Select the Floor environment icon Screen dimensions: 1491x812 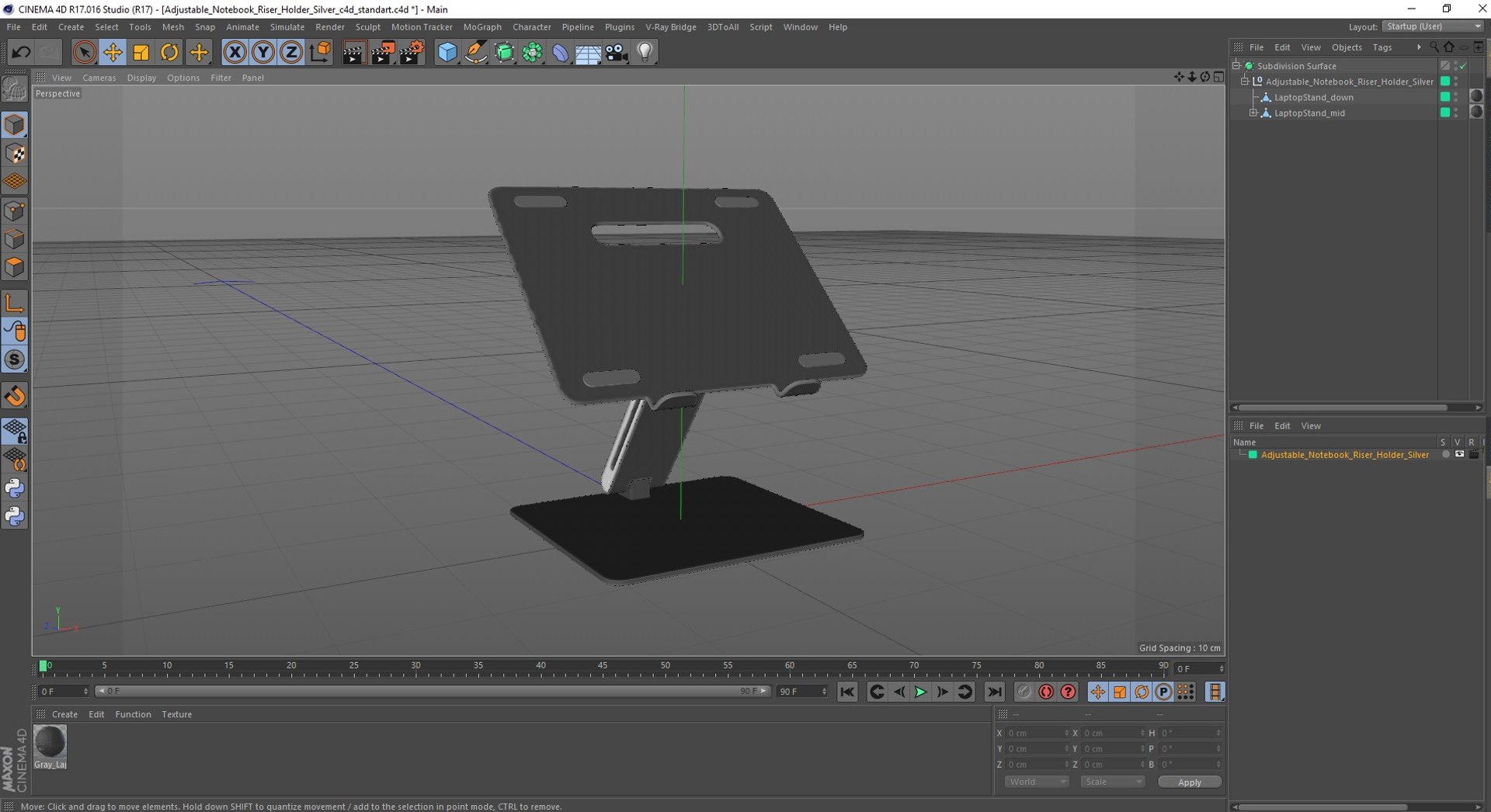(x=588, y=52)
